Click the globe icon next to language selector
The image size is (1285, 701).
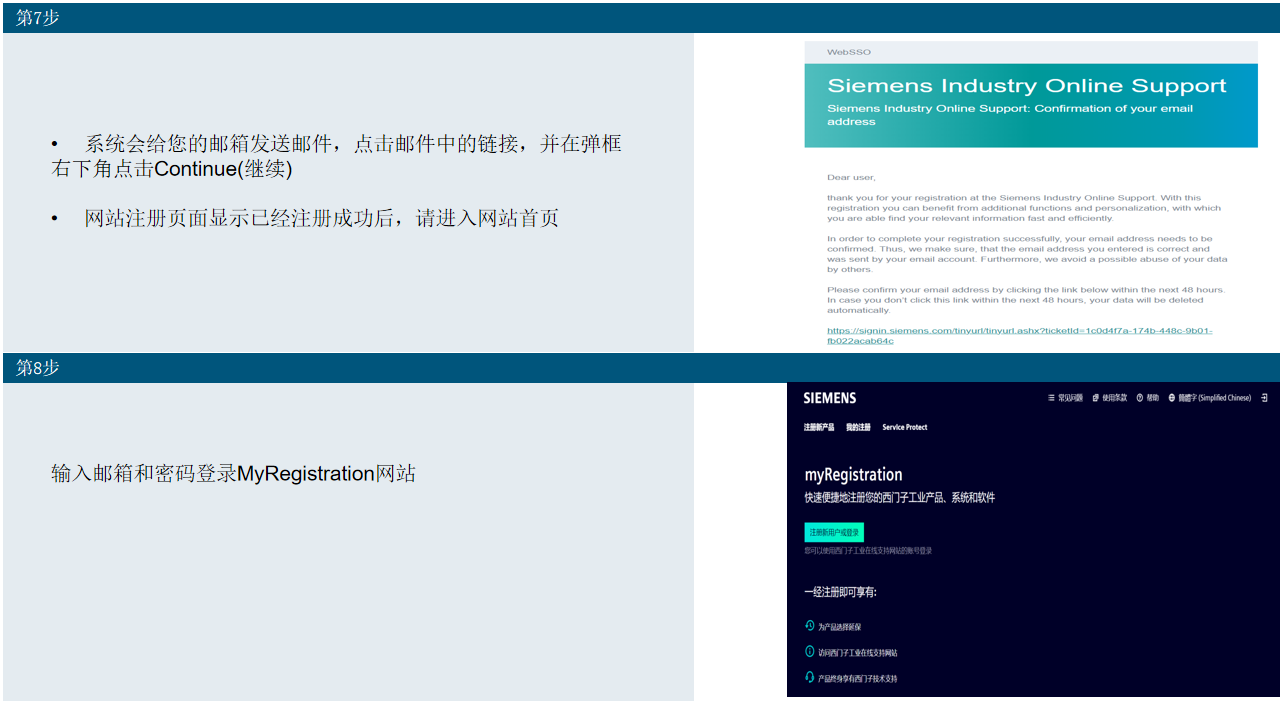tap(1173, 398)
